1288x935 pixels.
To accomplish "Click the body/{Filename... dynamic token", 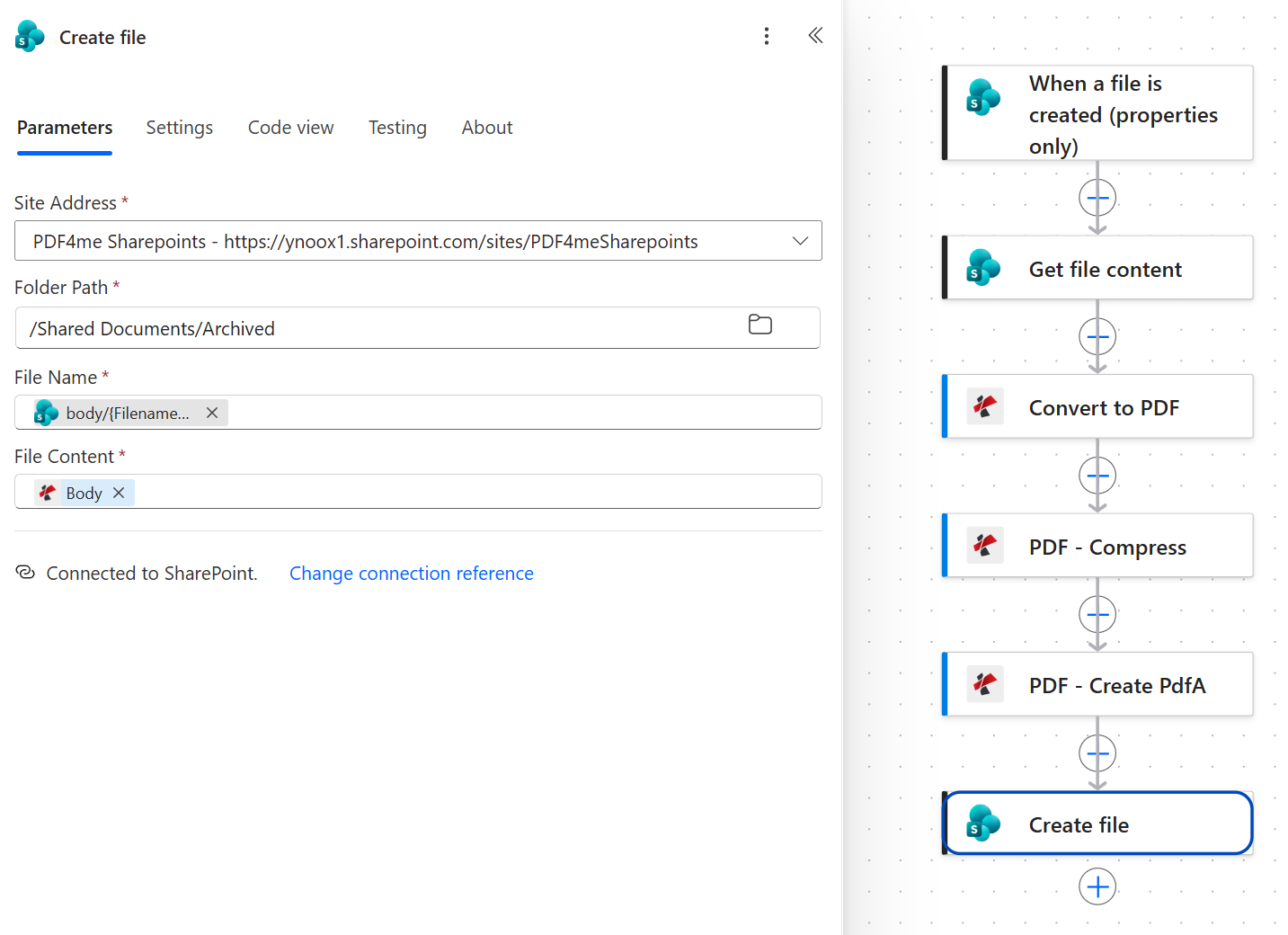I will [x=130, y=413].
